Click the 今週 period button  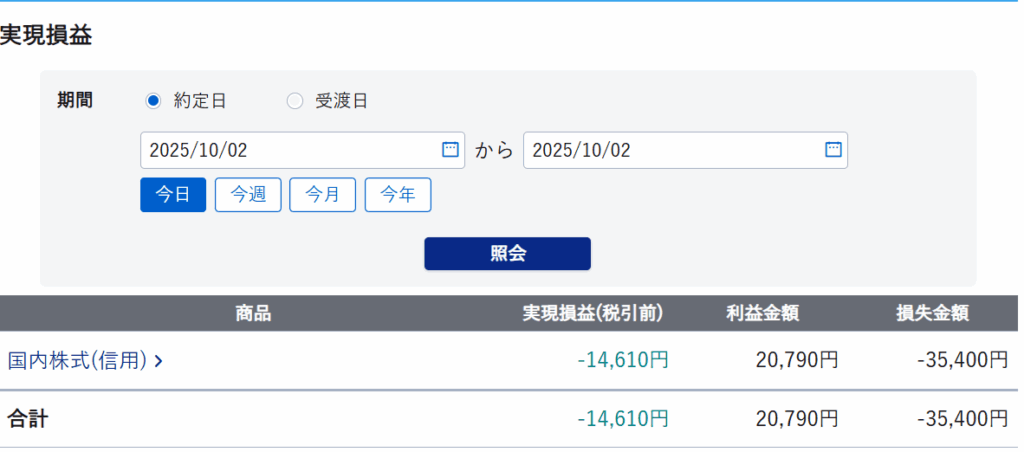(x=248, y=195)
